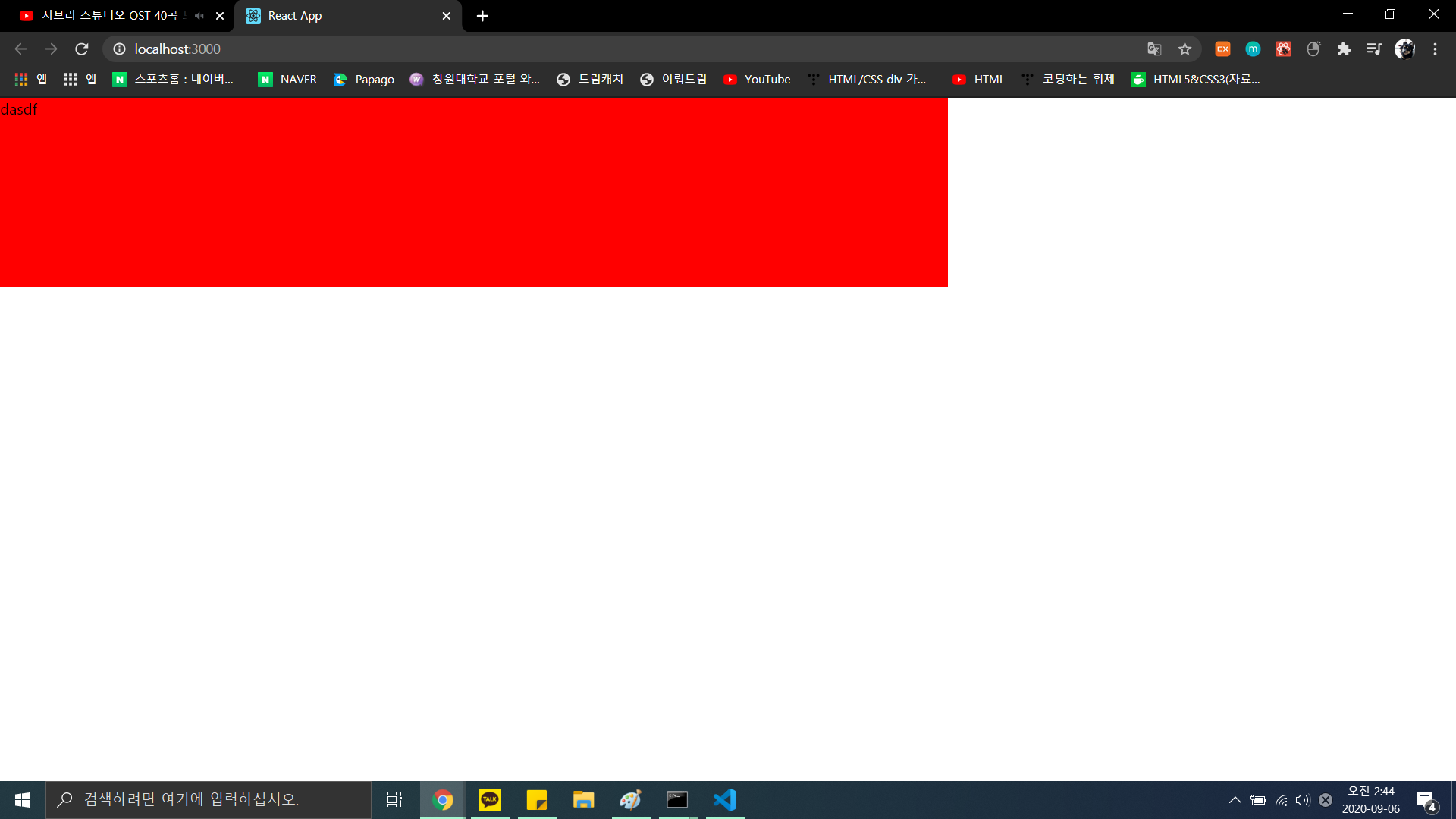The width and height of the screenshot is (1456, 819).
Task: Open the Chrome profile avatar
Action: [x=1404, y=49]
